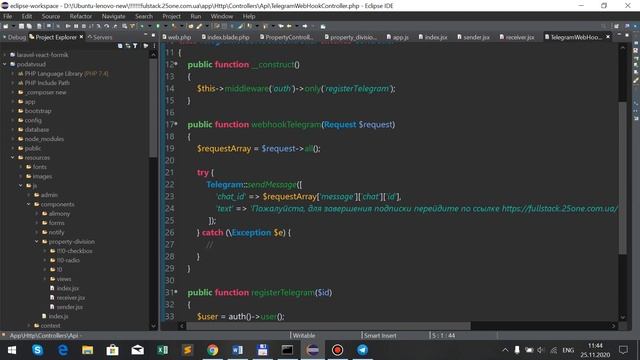This screenshot has width=640, height=360.
Task: Open Excel from the taskbar
Action: coord(162,350)
